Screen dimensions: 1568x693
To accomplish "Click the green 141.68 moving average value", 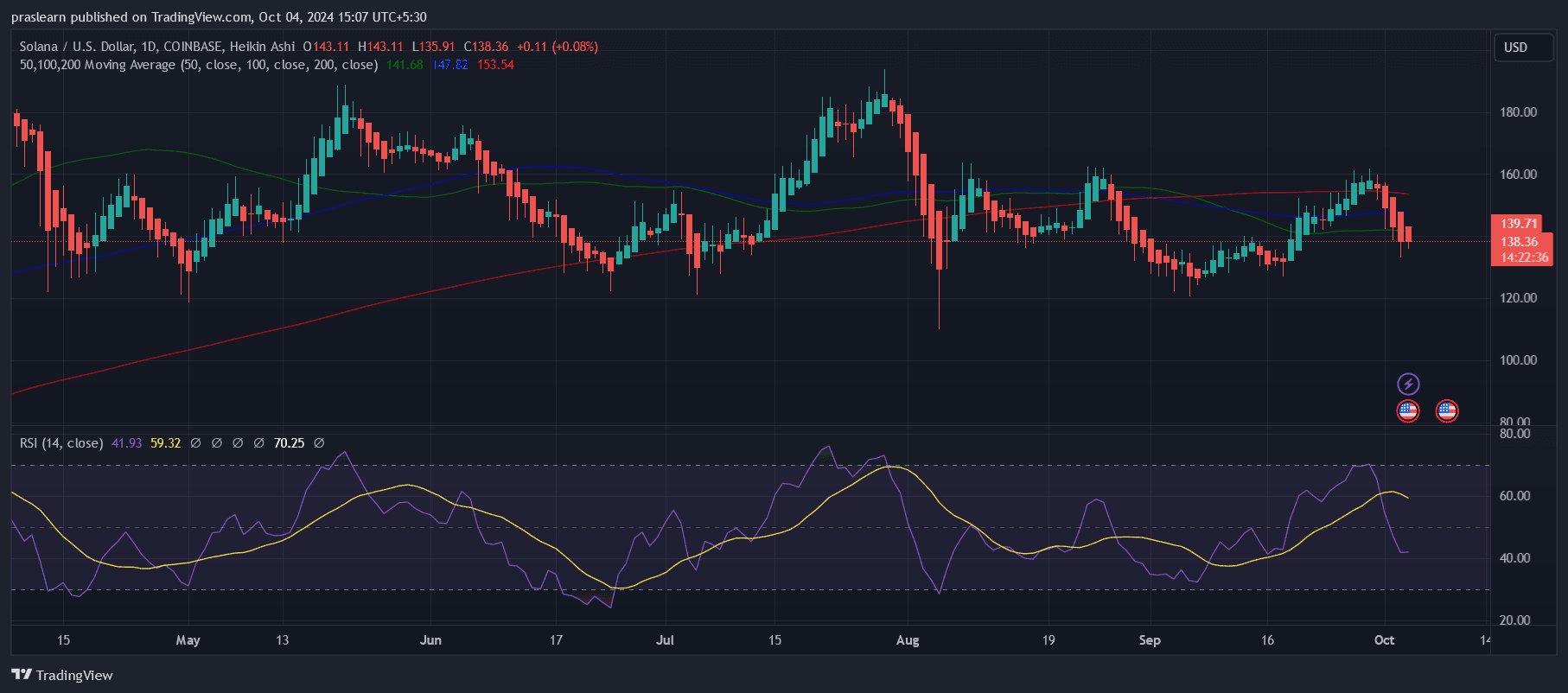I will point(405,65).
